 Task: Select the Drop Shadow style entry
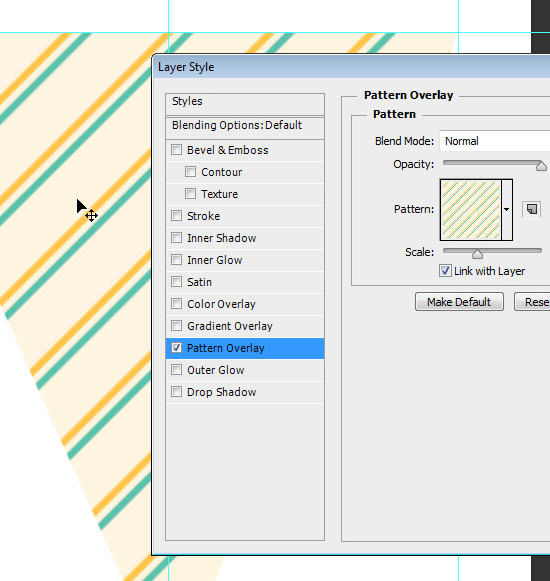pos(245,392)
